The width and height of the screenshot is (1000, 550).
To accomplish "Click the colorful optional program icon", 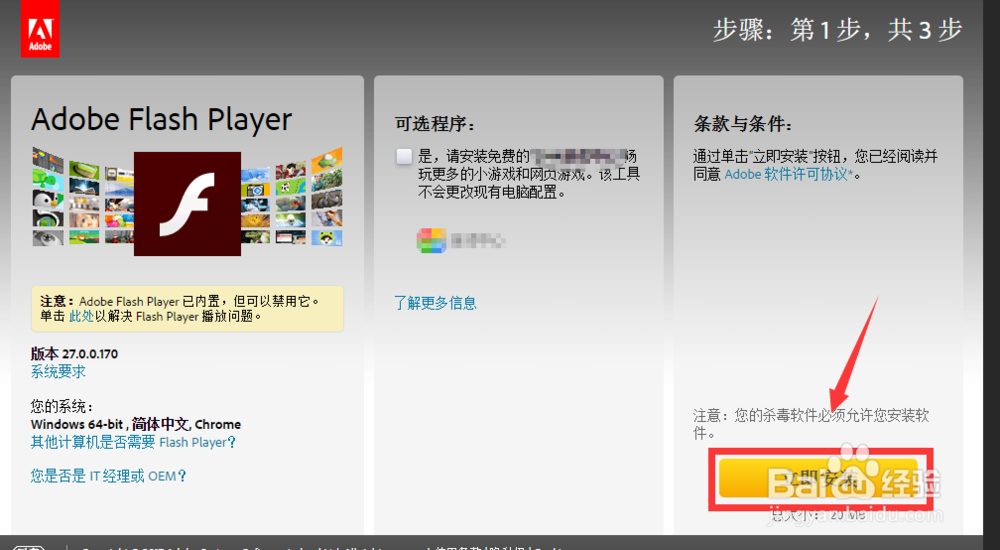I will [432, 241].
